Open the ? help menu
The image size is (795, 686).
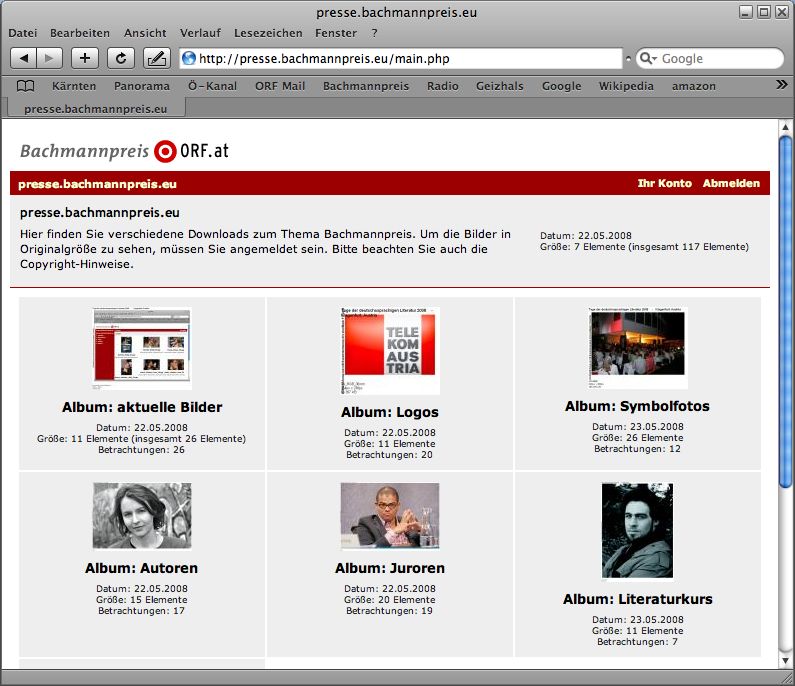coord(374,33)
